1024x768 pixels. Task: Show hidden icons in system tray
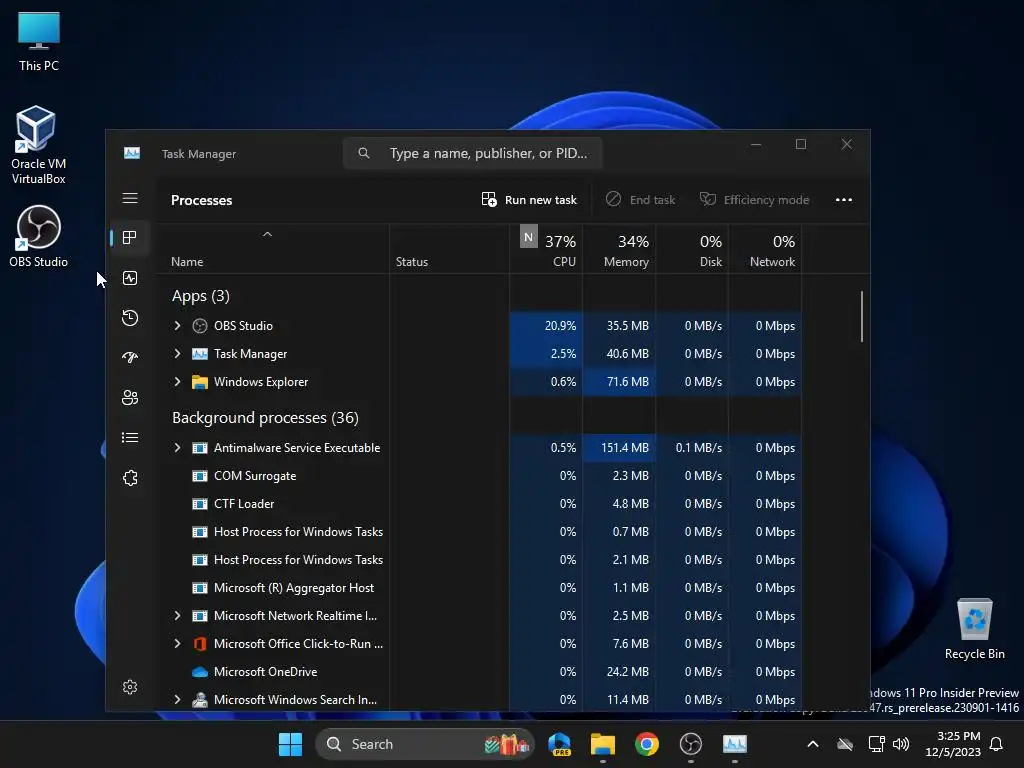813,744
